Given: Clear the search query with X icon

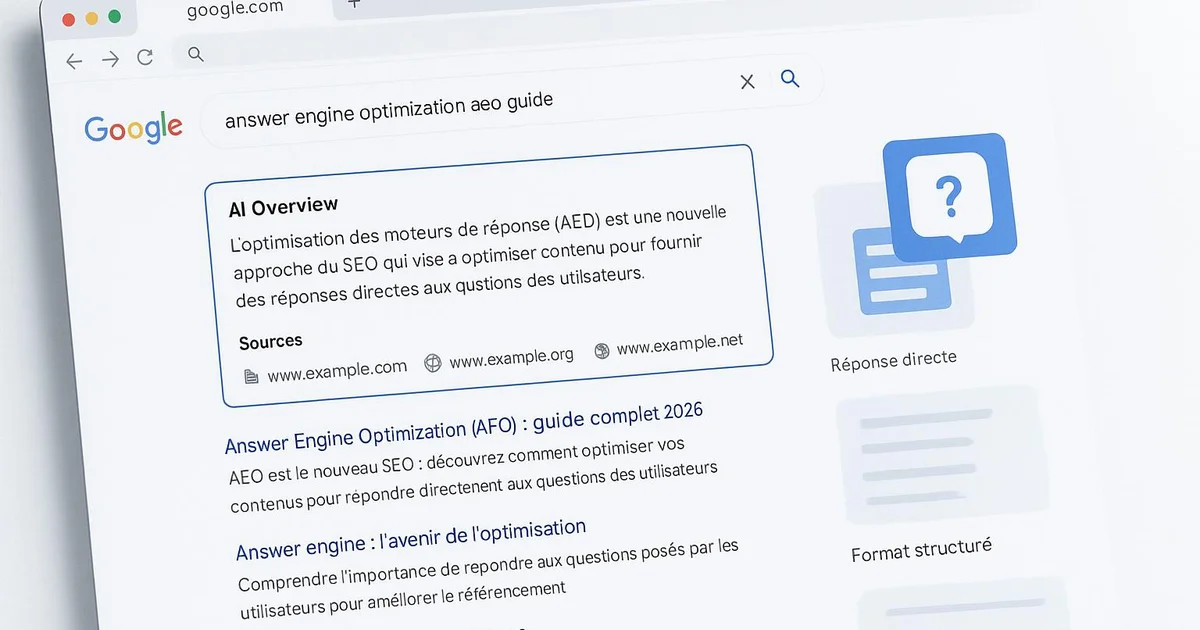Looking at the screenshot, I should click(747, 82).
